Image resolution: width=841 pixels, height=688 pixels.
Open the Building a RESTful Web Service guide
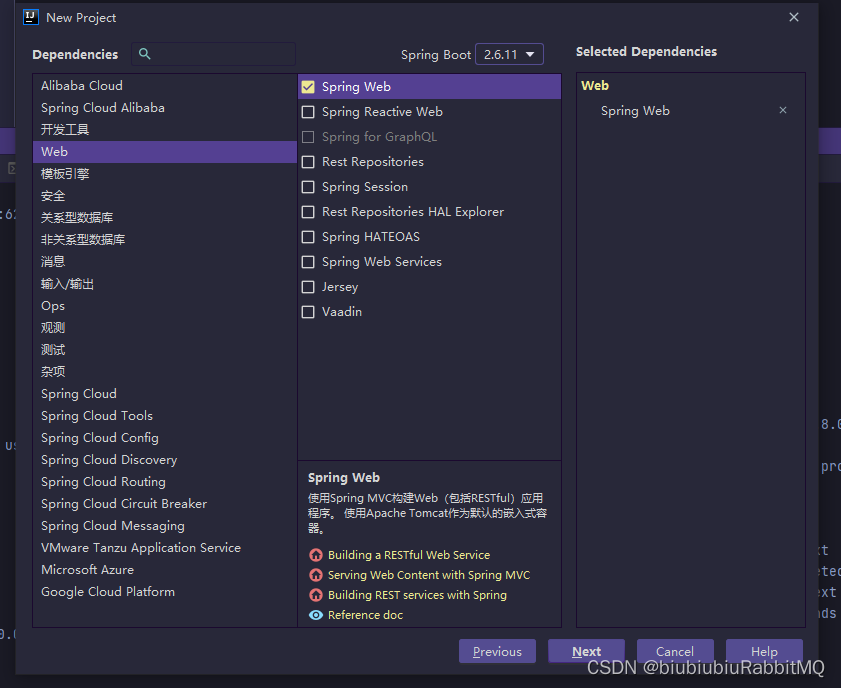(409, 555)
